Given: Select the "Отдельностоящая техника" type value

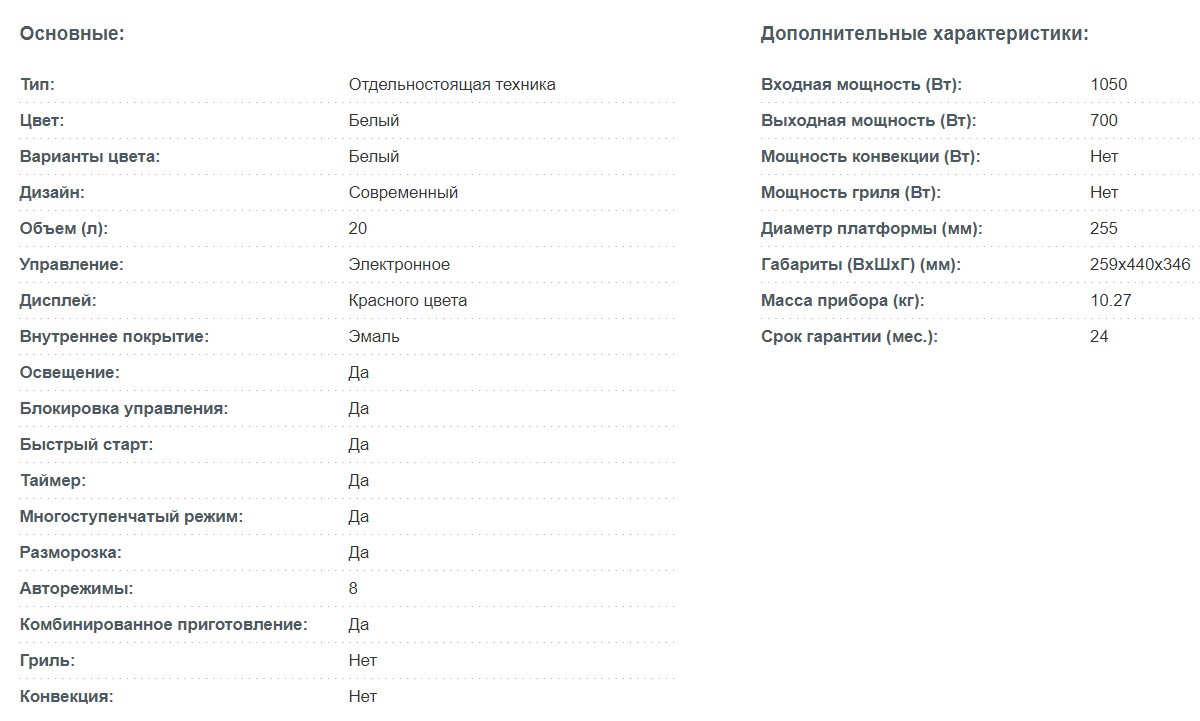Looking at the screenshot, I should 452,84.
